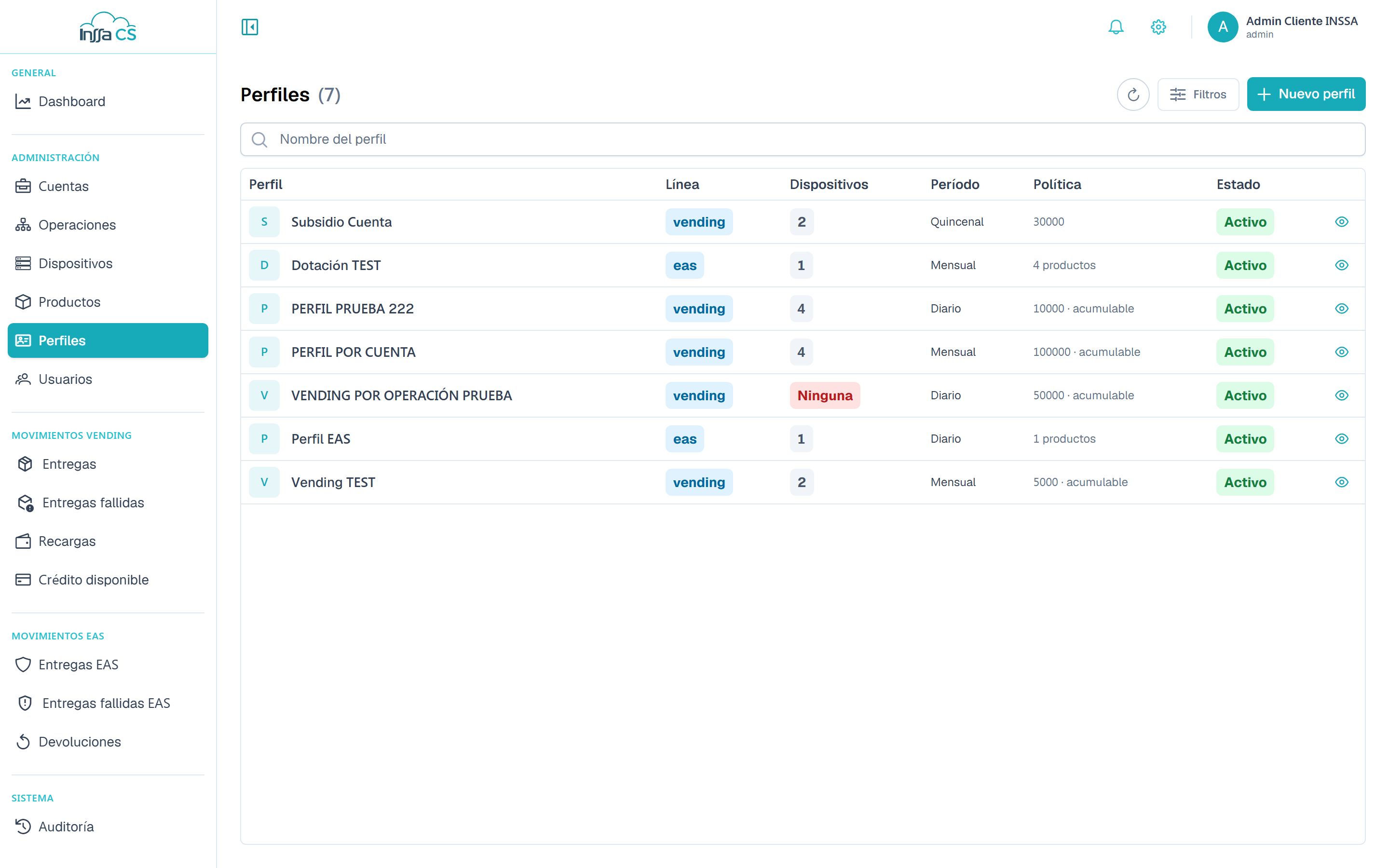Viewport: 1389px width, 868px height.
Task: Click the VENDING POR OPERACIÓN PRUEBA profile name
Action: point(401,395)
